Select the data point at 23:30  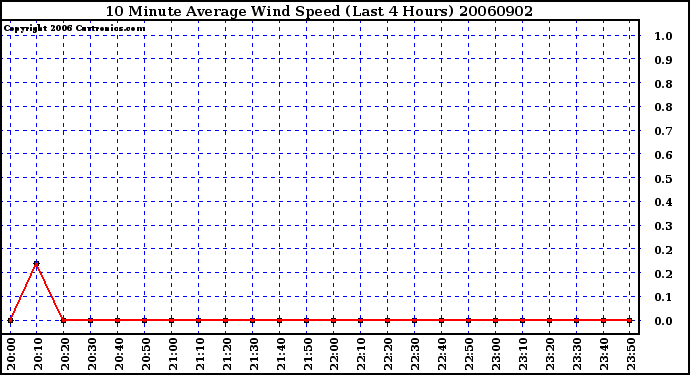pos(576,320)
